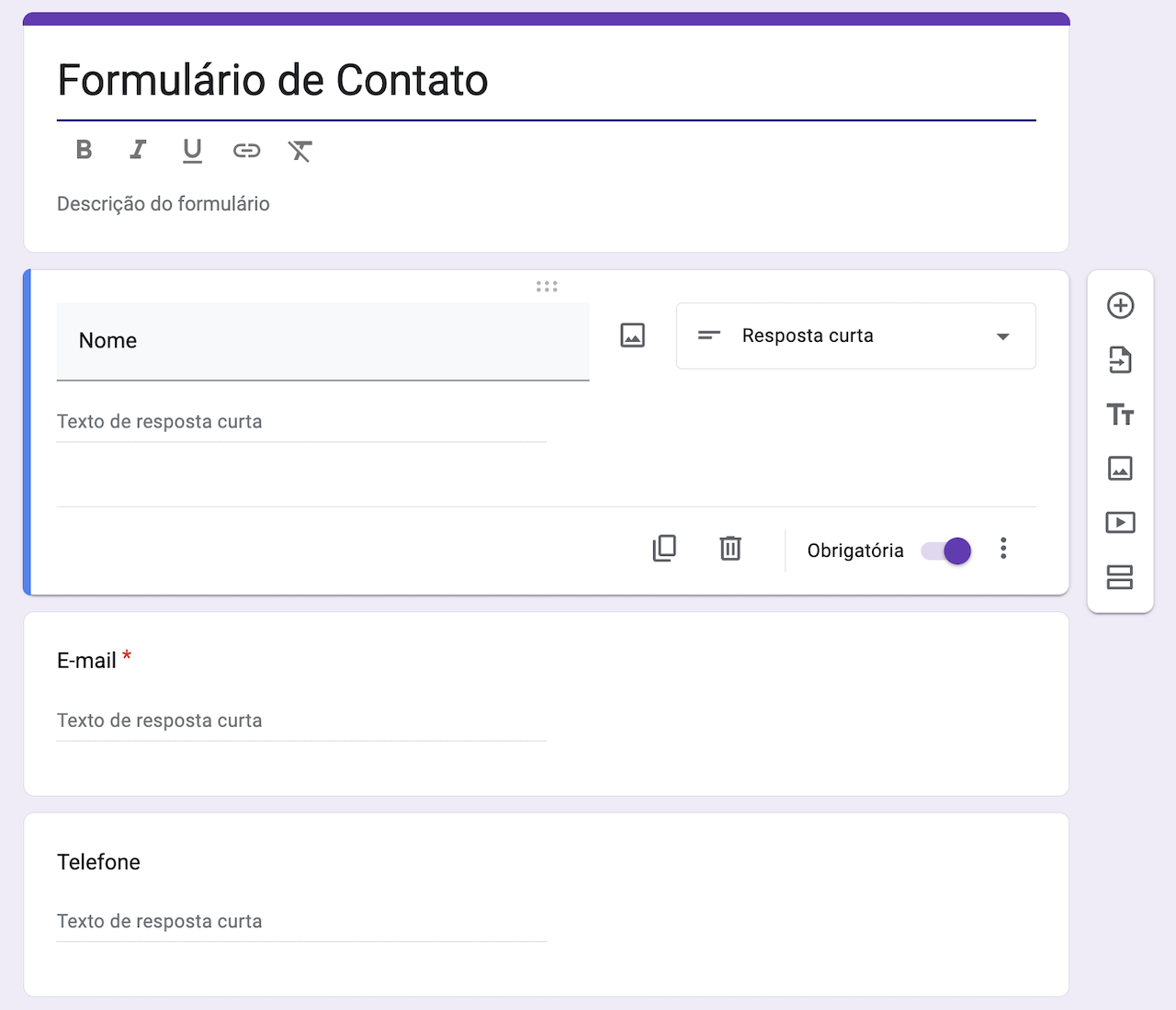Add a title and description block
The image size is (1176, 1010).
coord(1120,414)
